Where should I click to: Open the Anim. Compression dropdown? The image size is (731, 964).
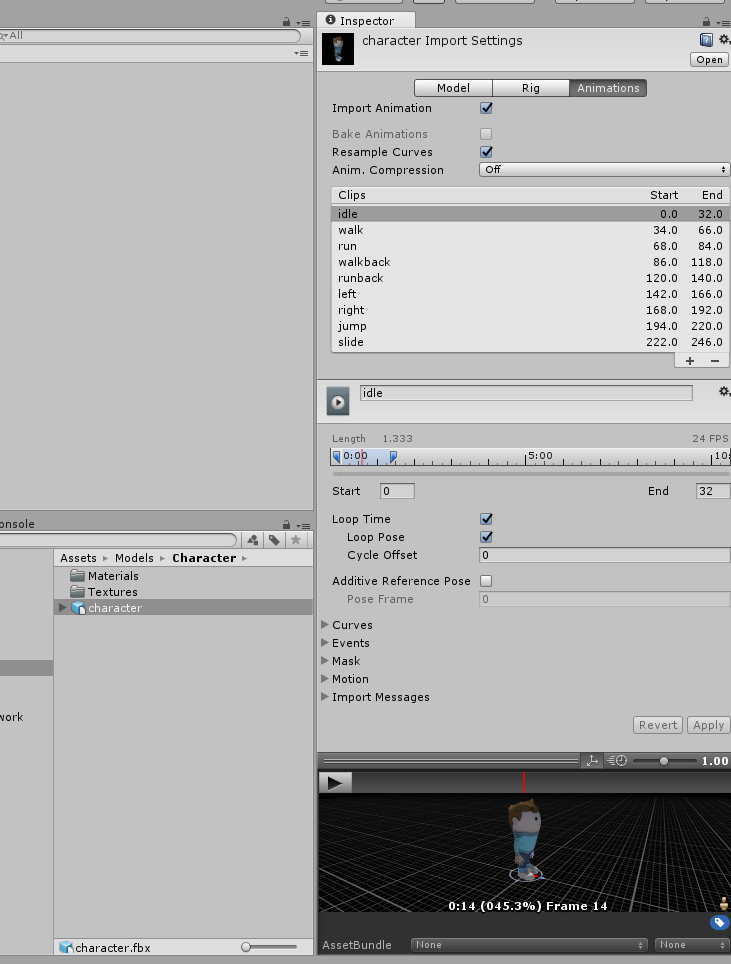coord(604,170)
